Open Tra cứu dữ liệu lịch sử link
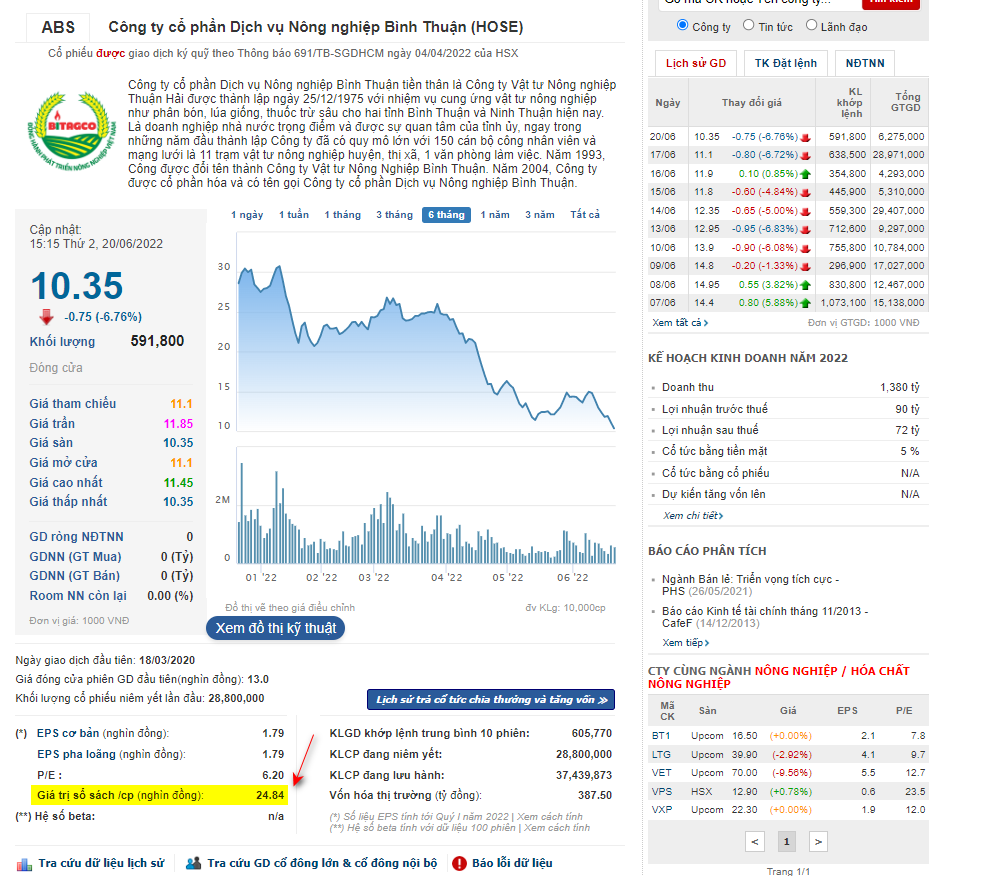 (101, 863)
